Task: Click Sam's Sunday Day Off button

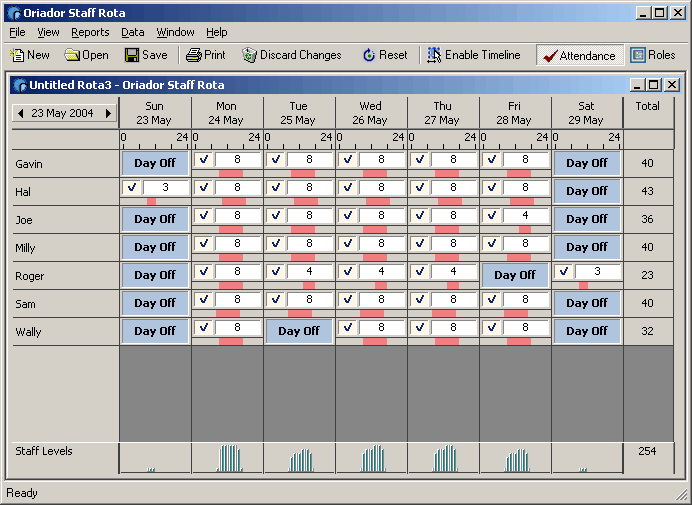Action: pyautogui.click(x=155, y=303)
